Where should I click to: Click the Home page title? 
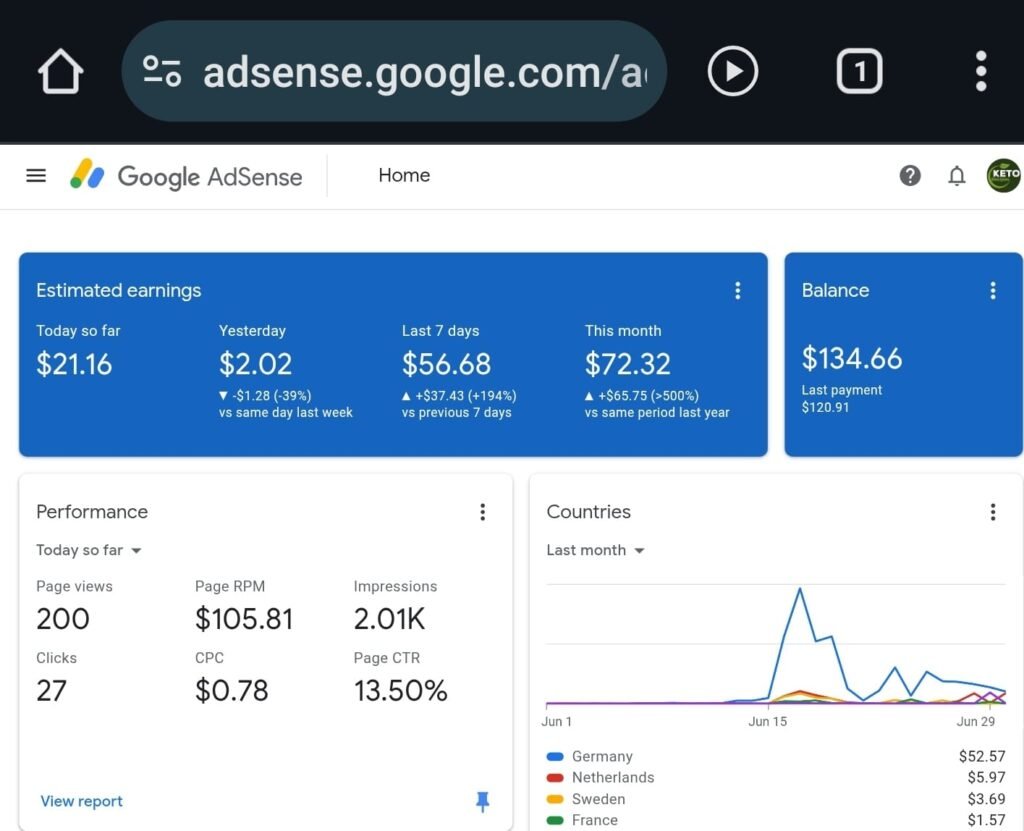tap(404, 175)
